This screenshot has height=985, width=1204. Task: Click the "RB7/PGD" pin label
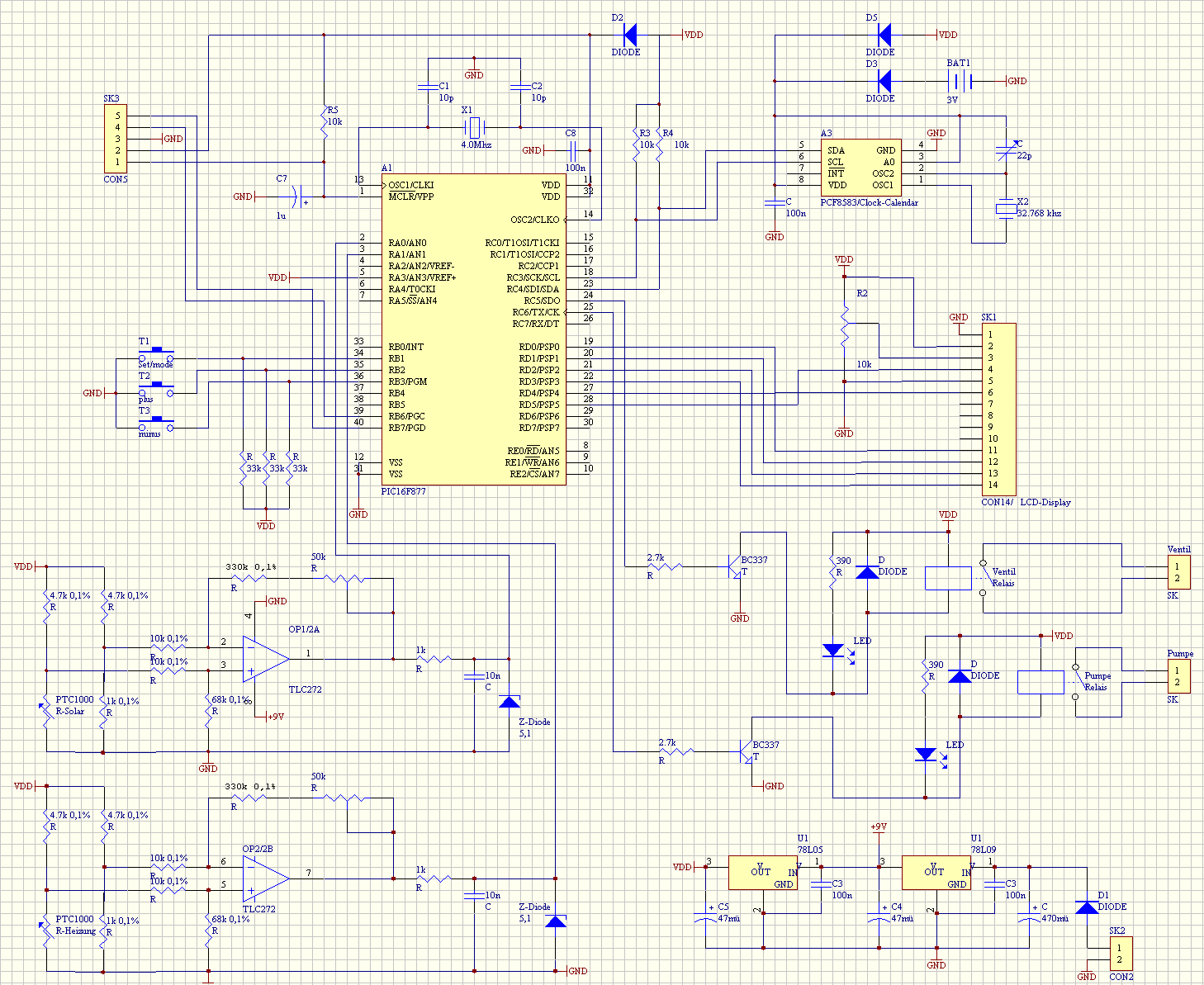[408, 428]
